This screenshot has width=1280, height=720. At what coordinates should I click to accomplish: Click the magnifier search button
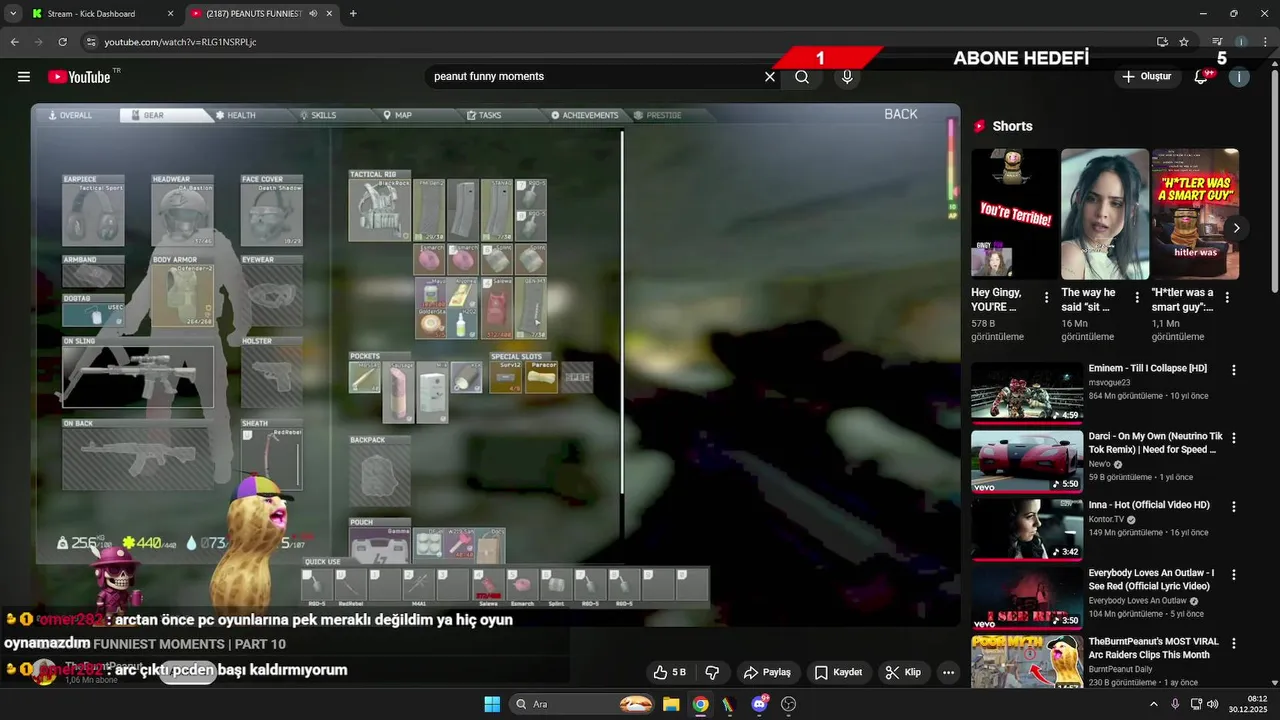(802, 77)
